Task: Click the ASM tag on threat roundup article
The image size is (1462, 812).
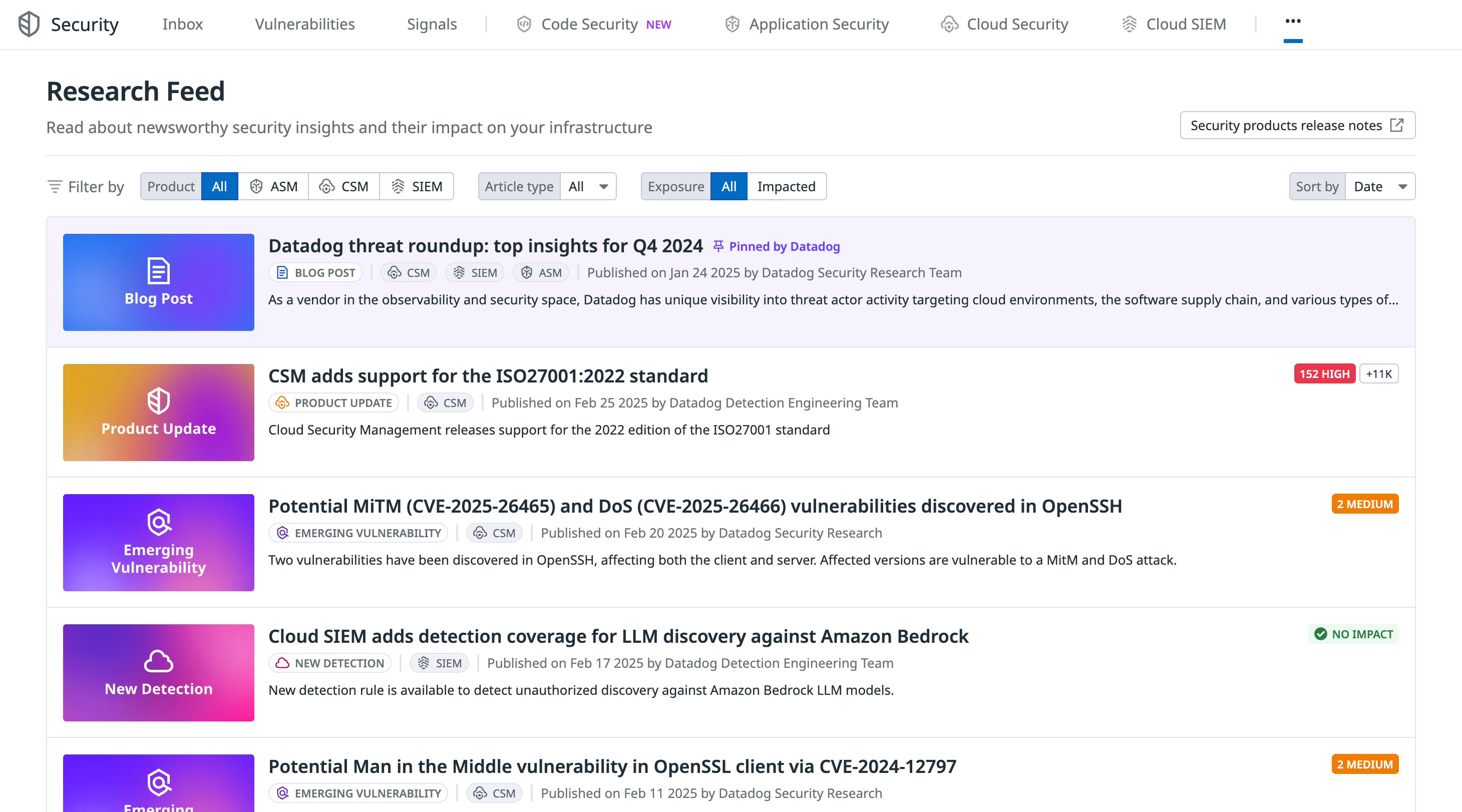Action: click(x=541, y=273)
